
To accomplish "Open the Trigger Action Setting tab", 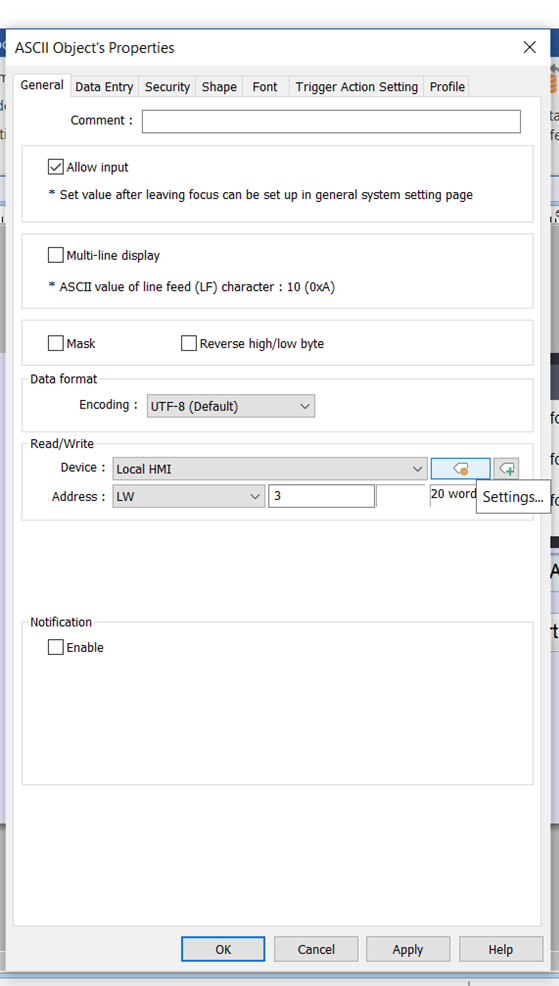I will click(x=357, y=87).
